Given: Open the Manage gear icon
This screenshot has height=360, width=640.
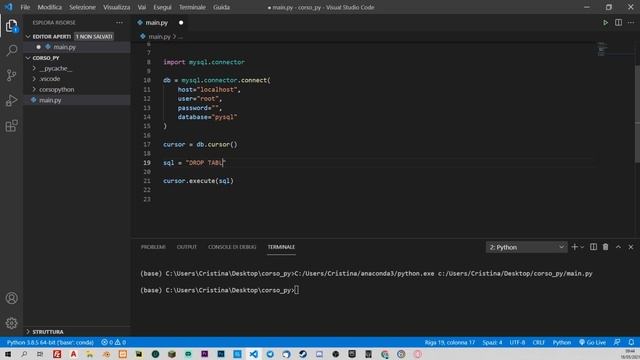Looking at the screenshot, I should [11, 323].
